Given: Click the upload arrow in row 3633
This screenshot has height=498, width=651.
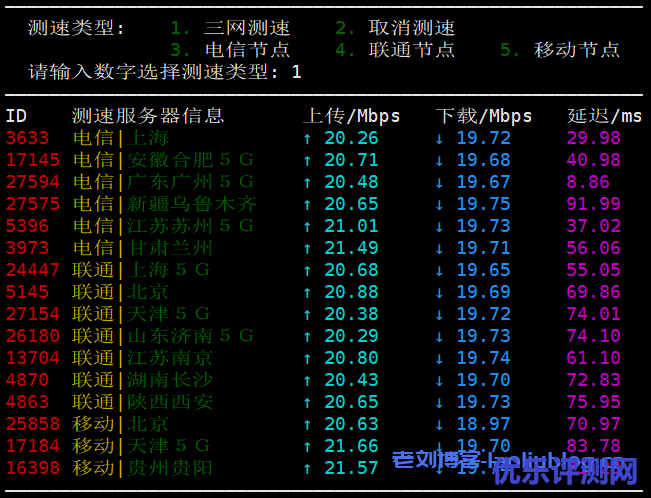Looking at the screenshot, I should click(307, 138).
